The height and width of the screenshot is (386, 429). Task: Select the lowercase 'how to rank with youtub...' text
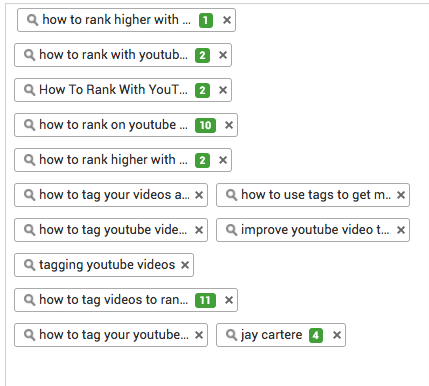(113, 55)
